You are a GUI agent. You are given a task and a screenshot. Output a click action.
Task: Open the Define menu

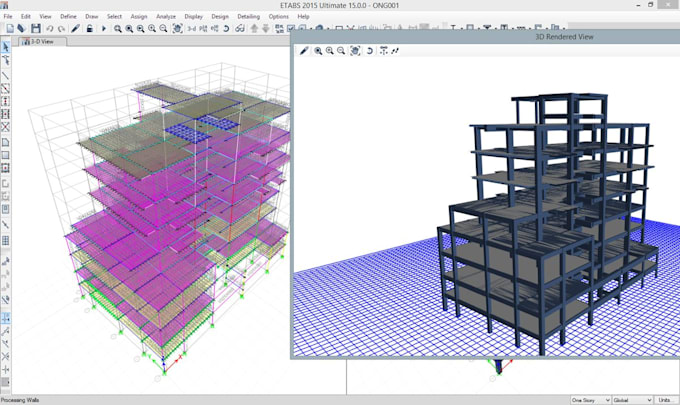click(x=68, y=17)
